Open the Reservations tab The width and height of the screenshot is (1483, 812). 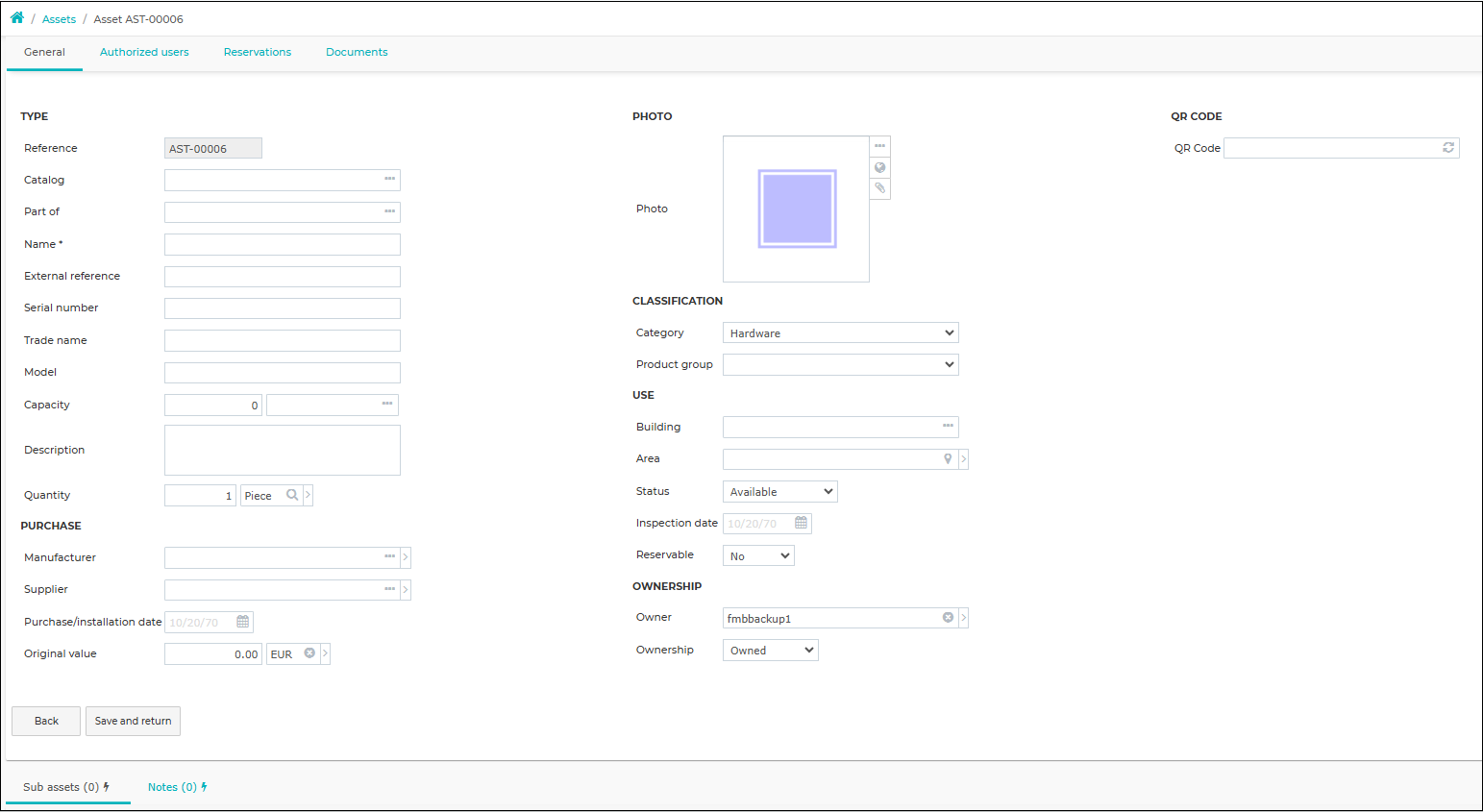(x=258, y=52)
